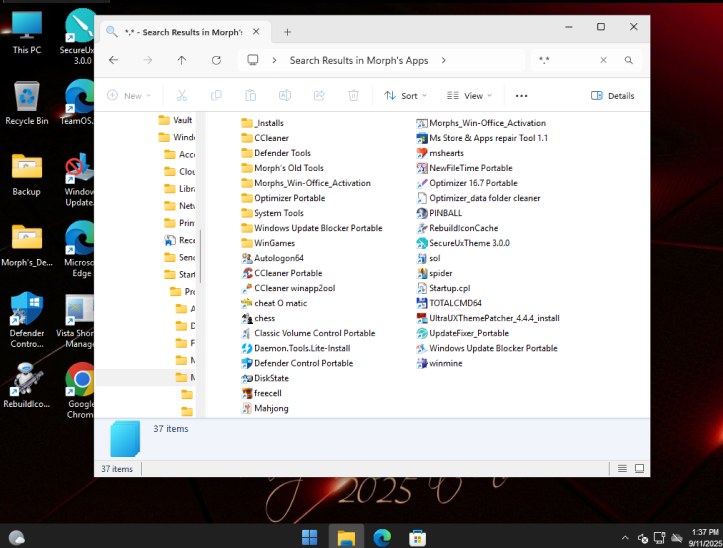The image size is (723, 548).
Task: Open the New dropdown menu
Action: pos(129,95)
